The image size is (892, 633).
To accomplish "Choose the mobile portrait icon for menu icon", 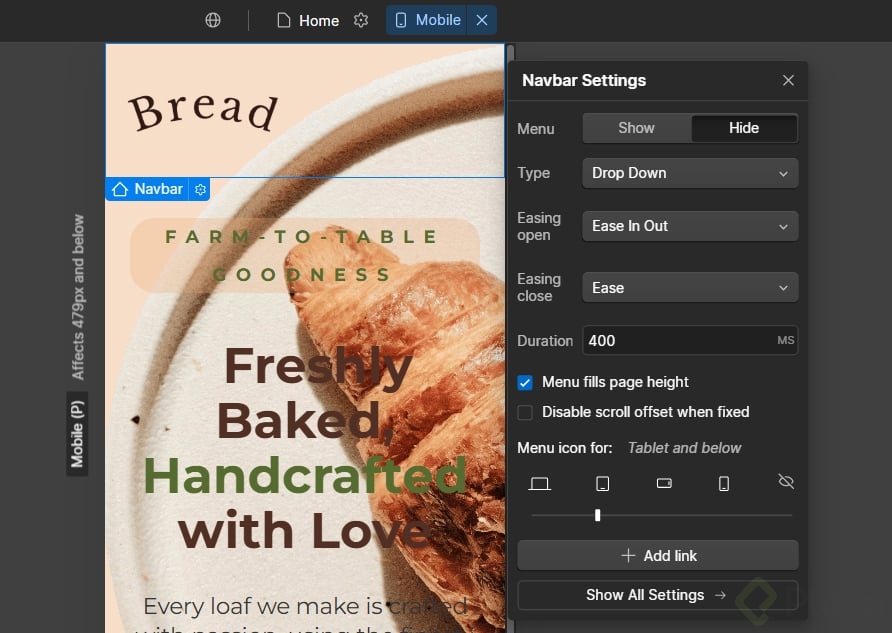I will (x=724, y=483).
